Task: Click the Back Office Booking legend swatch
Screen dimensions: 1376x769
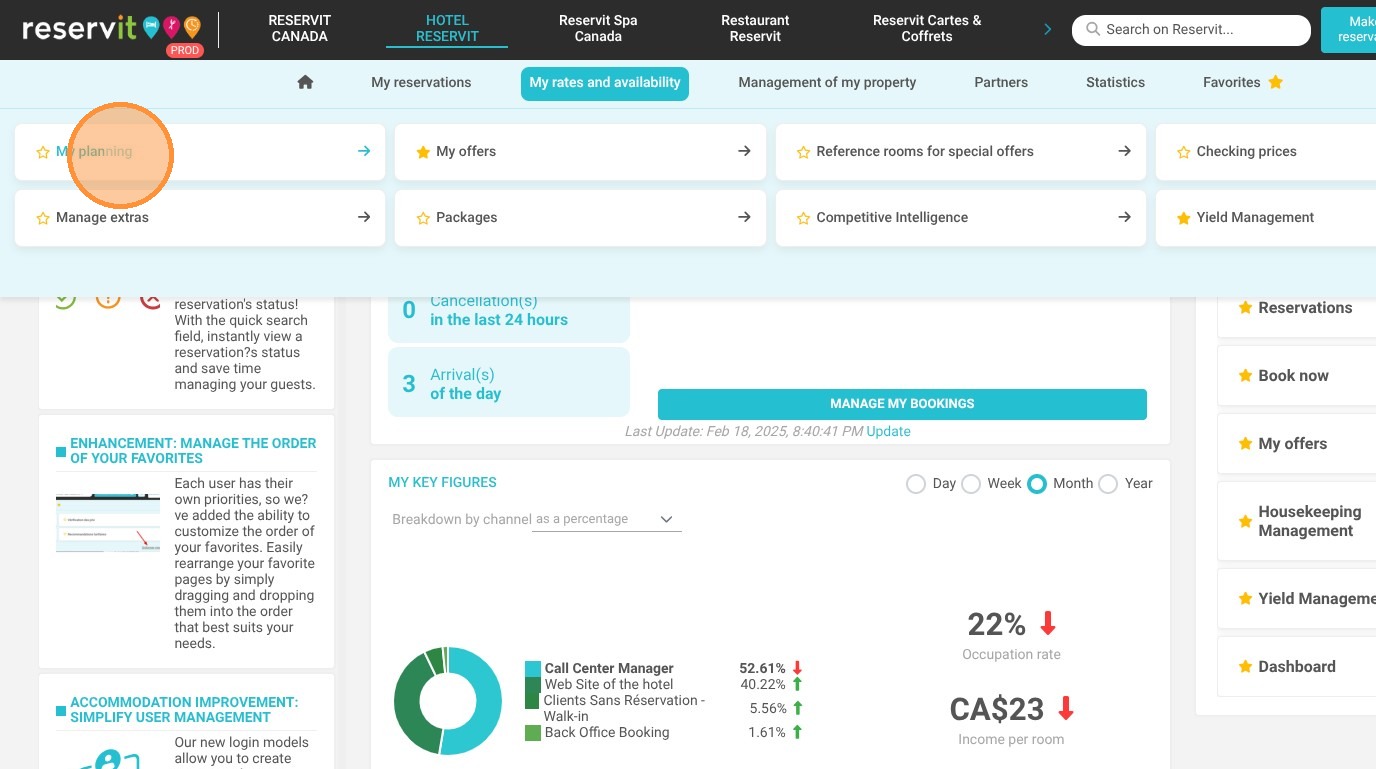Action: [533, 733]
